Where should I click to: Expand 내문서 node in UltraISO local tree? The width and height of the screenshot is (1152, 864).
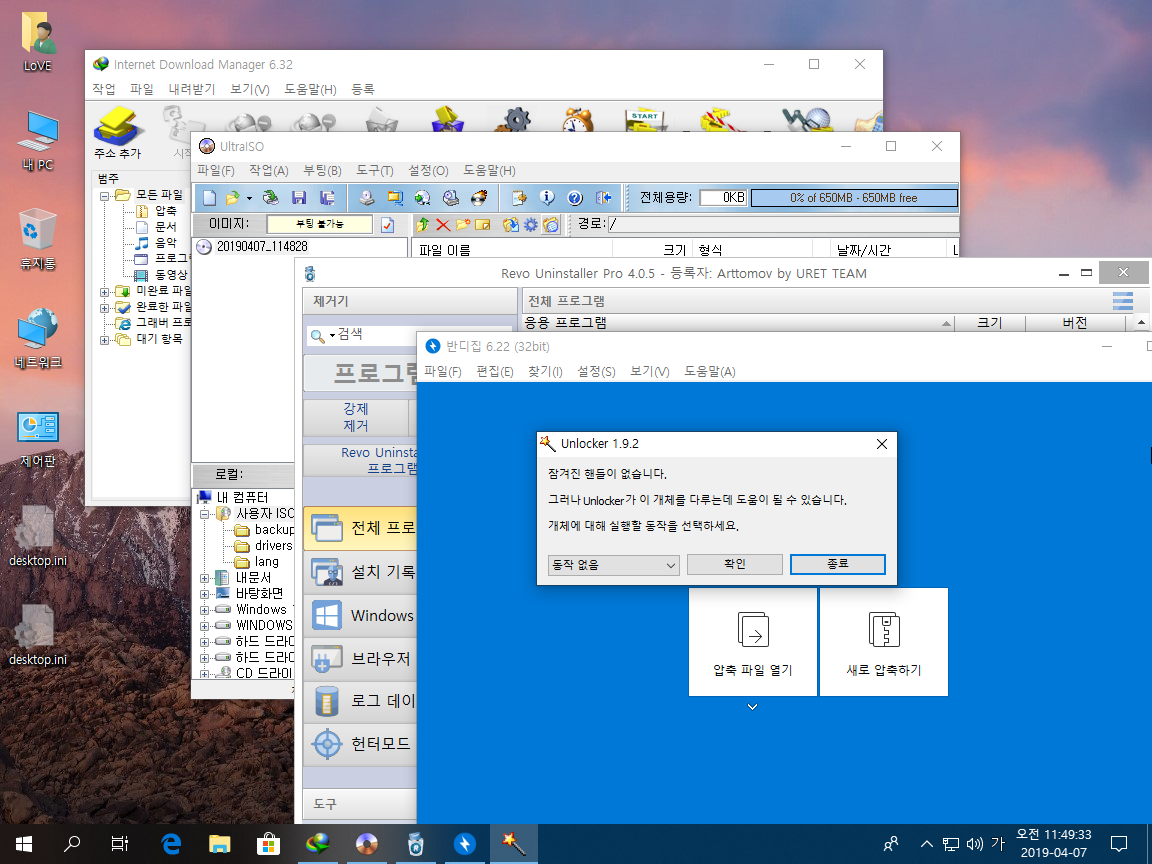[205, 578]
